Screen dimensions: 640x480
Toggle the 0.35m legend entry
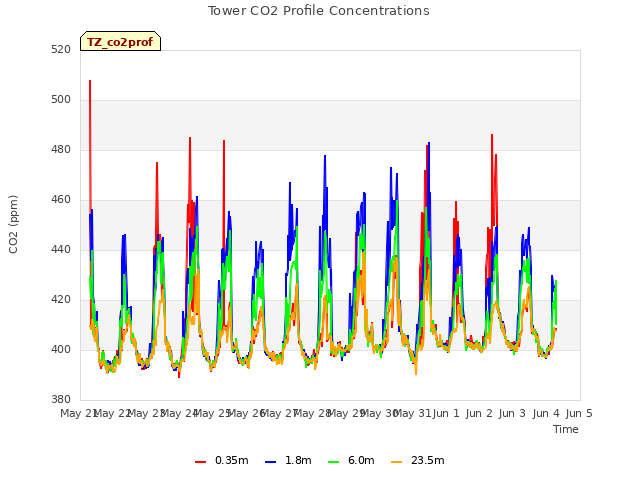click(222, 460)
